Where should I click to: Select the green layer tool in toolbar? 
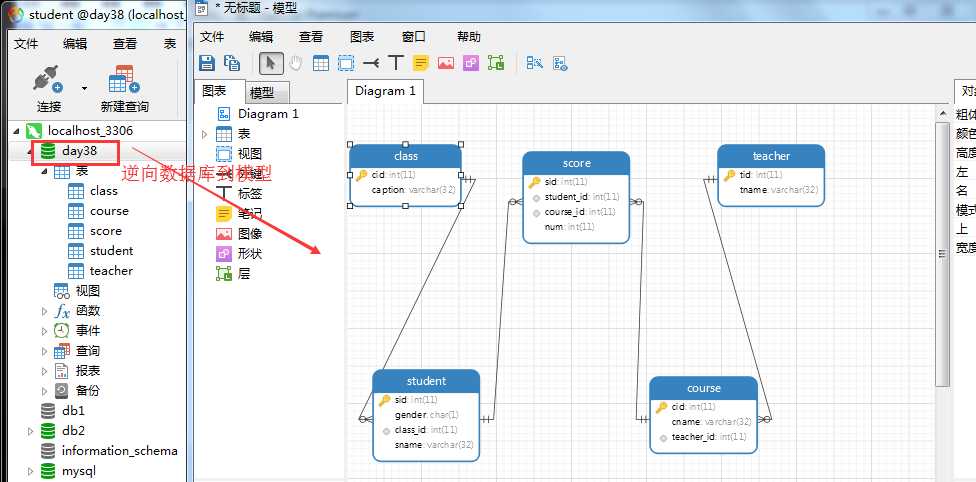coord(496,63)
